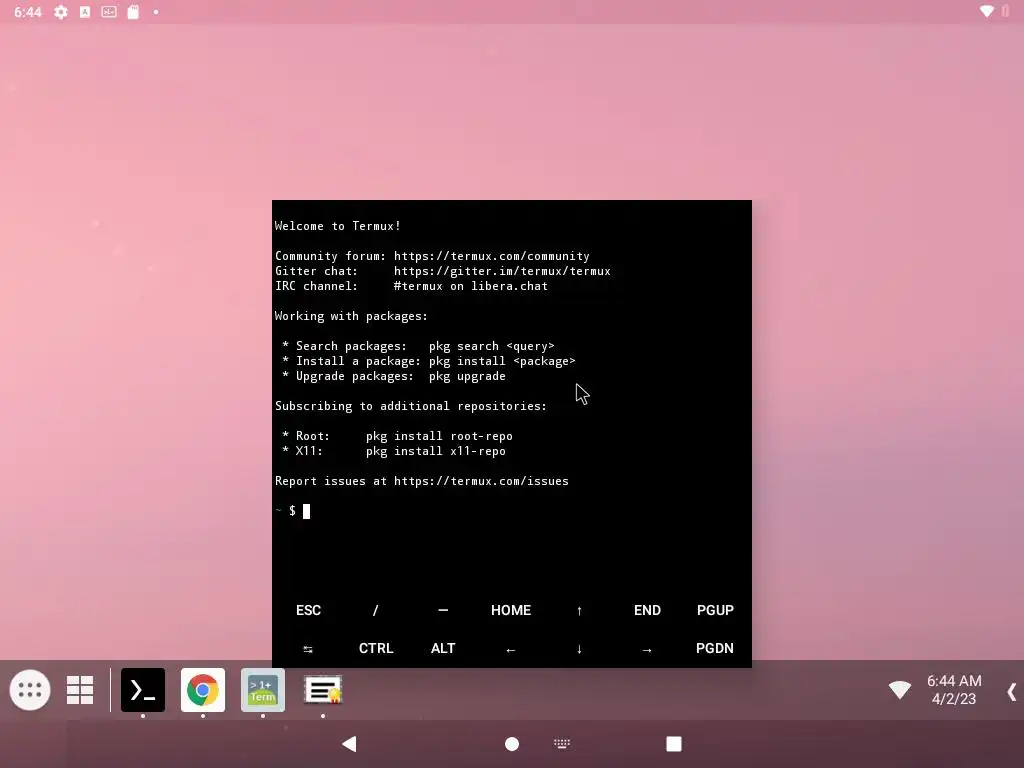Open the app drawer launcher icon
This screenshot has width=1024, height=768.
point(30,690)
